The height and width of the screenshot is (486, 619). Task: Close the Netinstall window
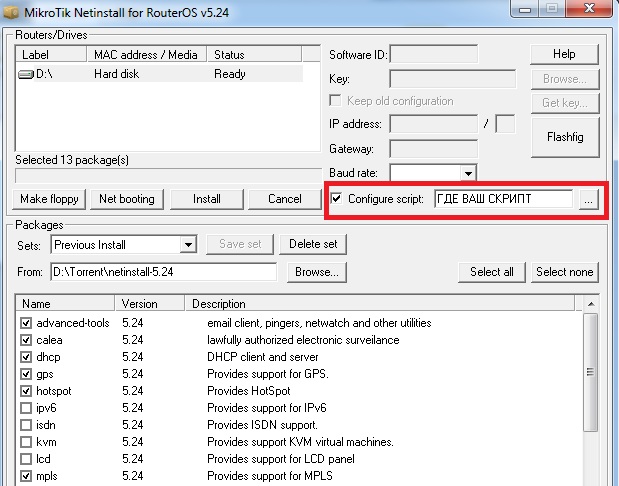point(589,8)
